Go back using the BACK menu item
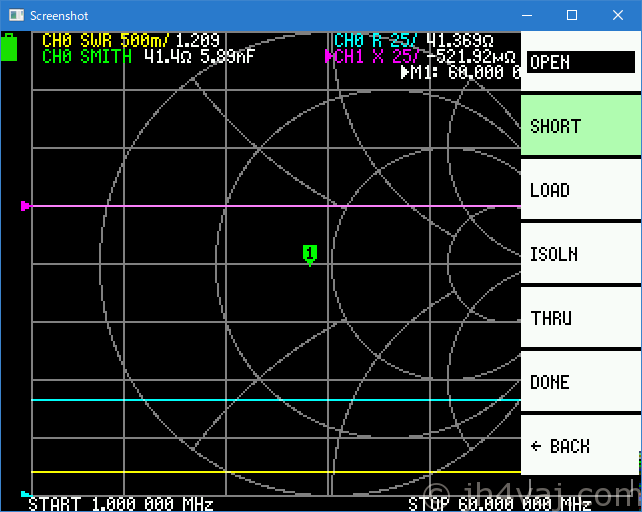This screenshot has height=512, width=642. (581, 445)
